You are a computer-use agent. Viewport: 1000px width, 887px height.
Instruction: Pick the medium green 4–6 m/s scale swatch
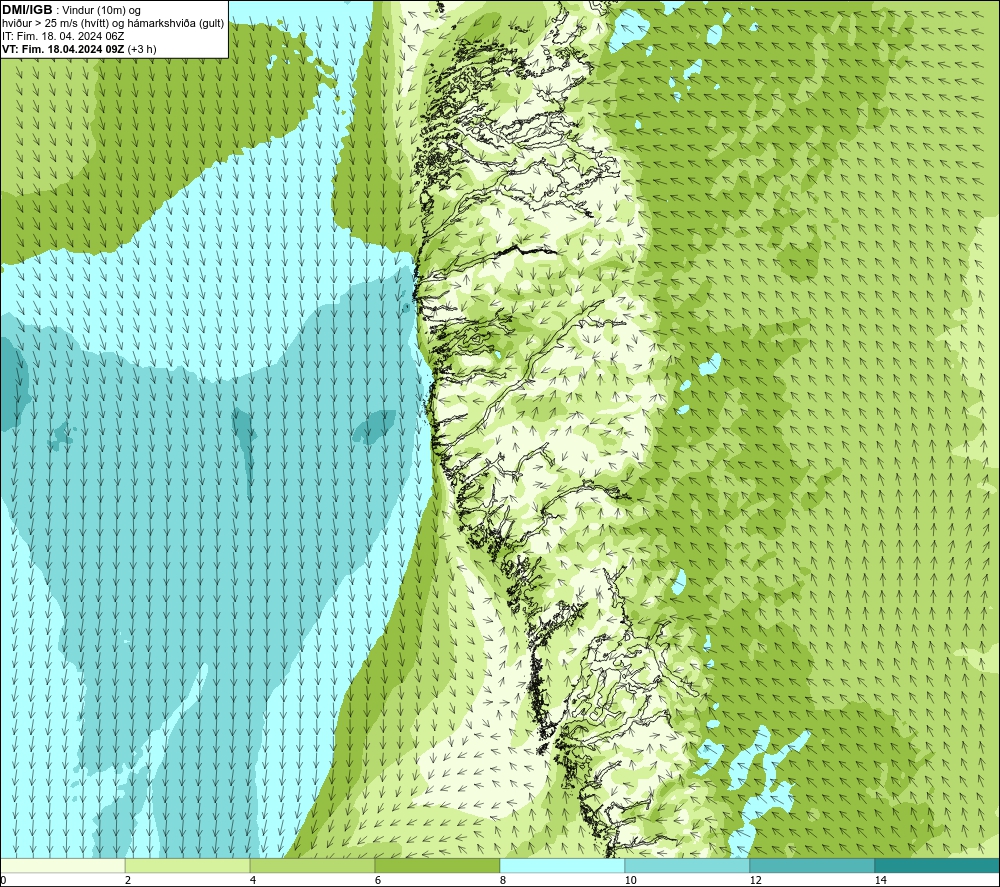click(312, 866)
